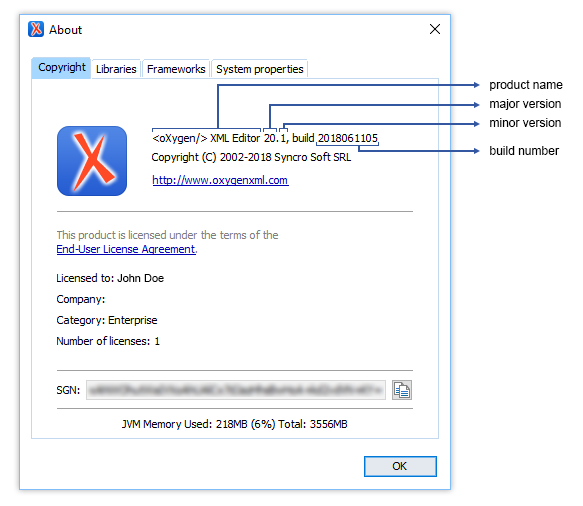Click the 'product name' annotation label

tap(526, 85)
